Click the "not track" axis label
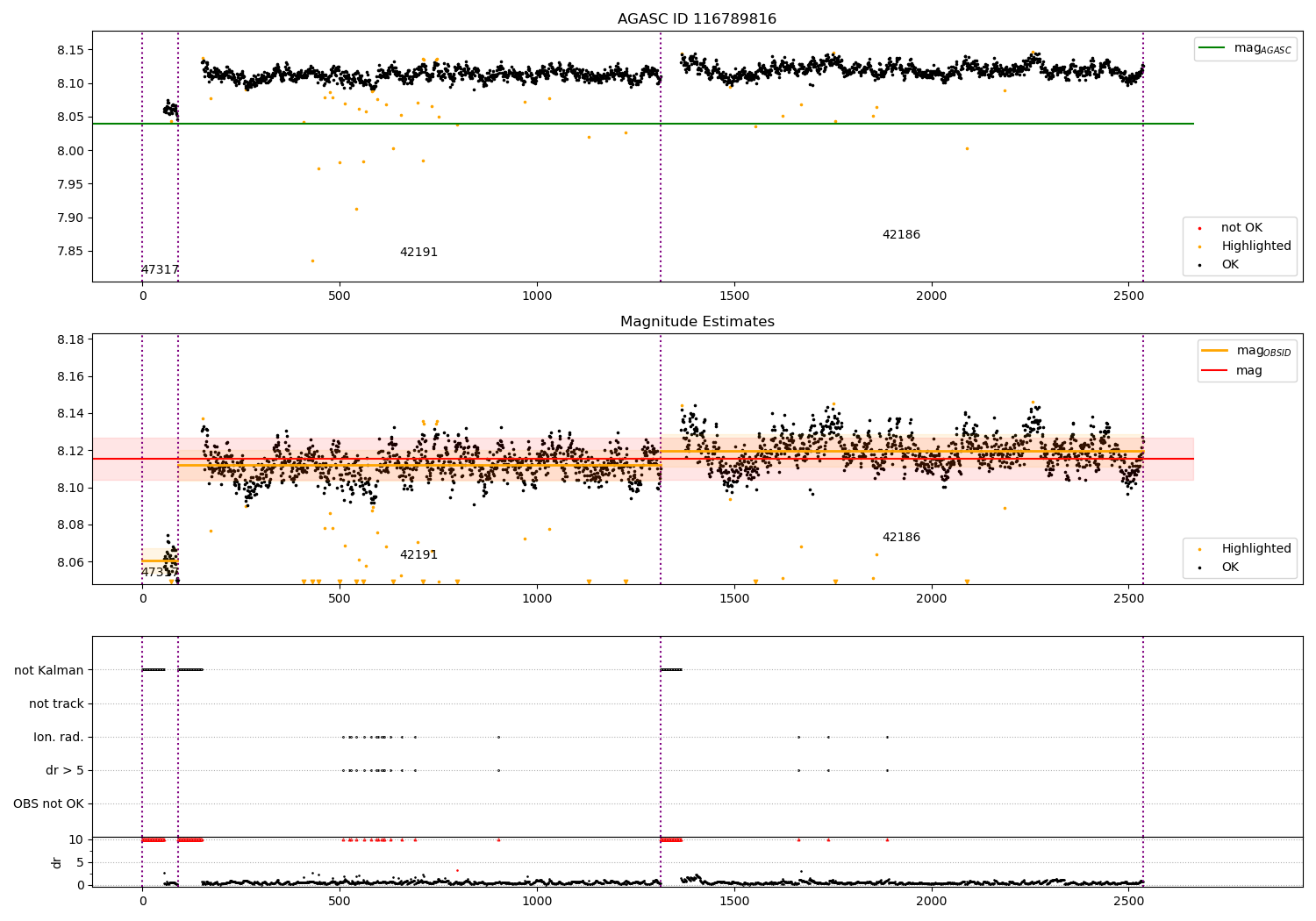The width and height of the screenshot is (1316, 921). point(56,704)
